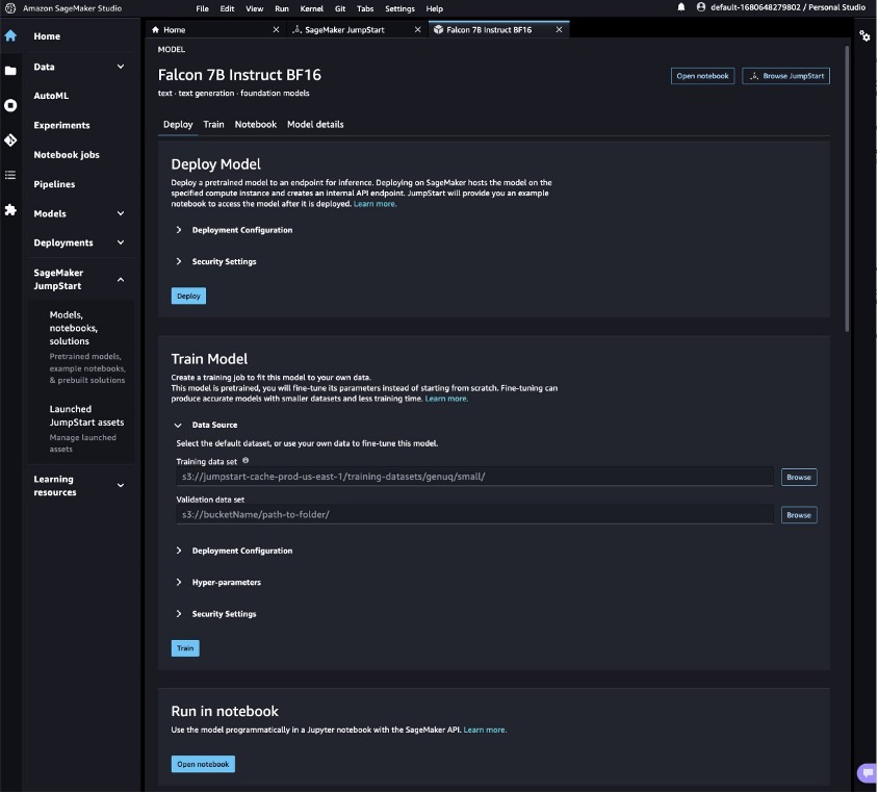Click the Validation data set input field
Viewport: 879px width, 793px height.
coord(474,515)
